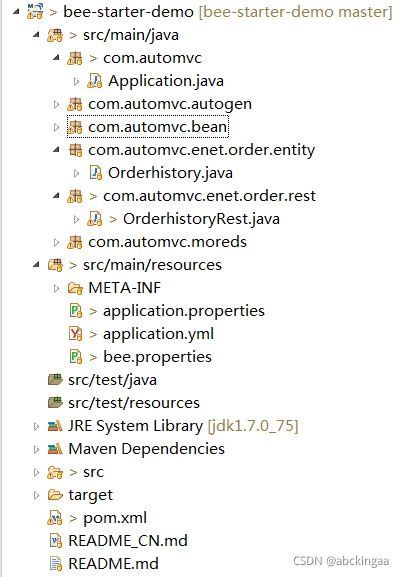Click the OrderhistoryRest.java file icon

coord(95,219)
